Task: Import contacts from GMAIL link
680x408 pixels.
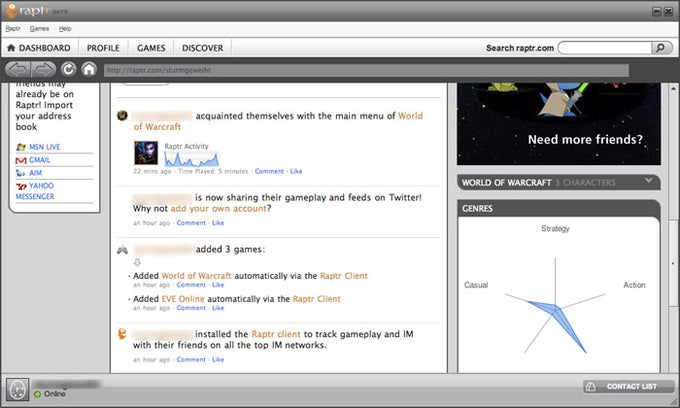Action: (39, 160)
